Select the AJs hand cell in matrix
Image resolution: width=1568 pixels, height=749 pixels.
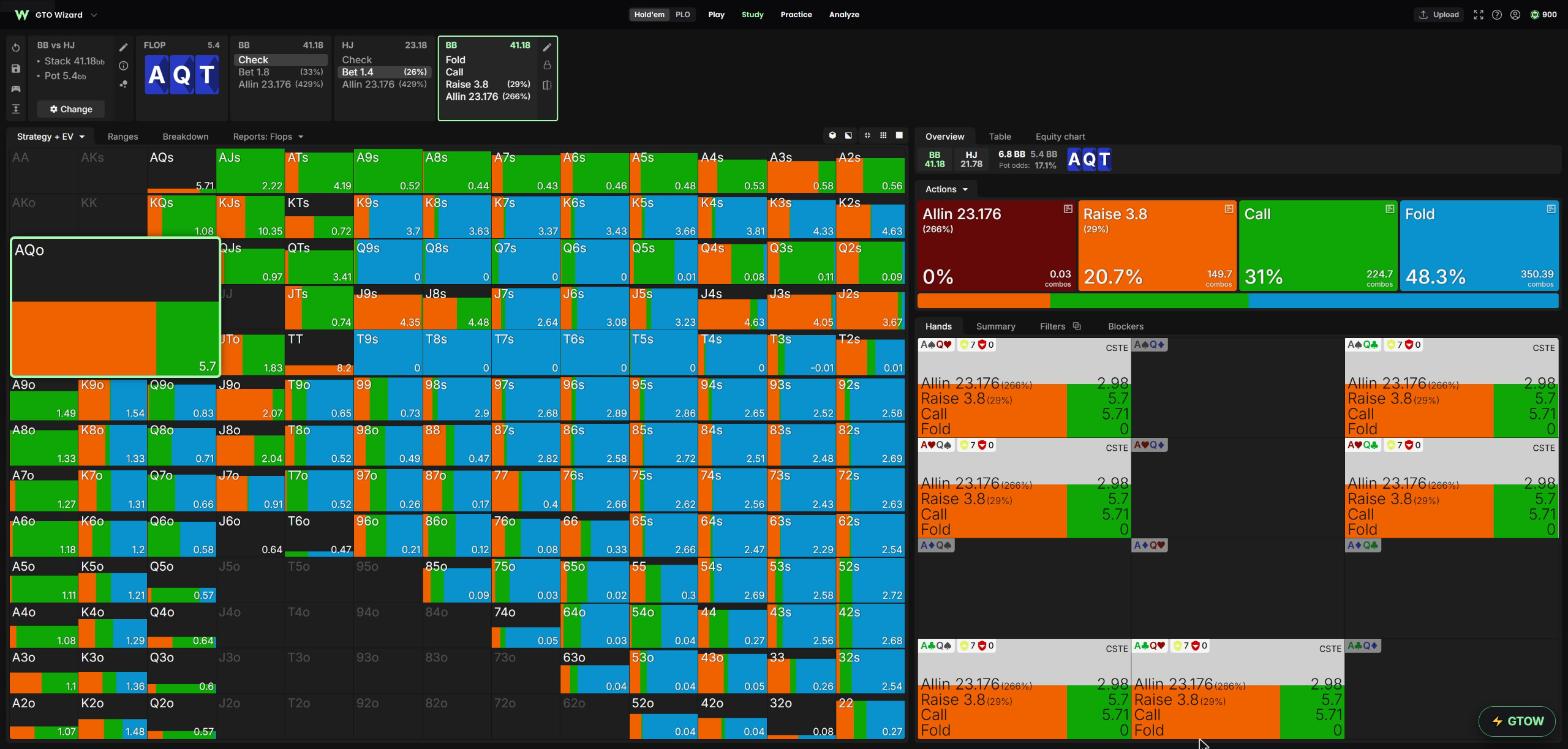[250, 171]
